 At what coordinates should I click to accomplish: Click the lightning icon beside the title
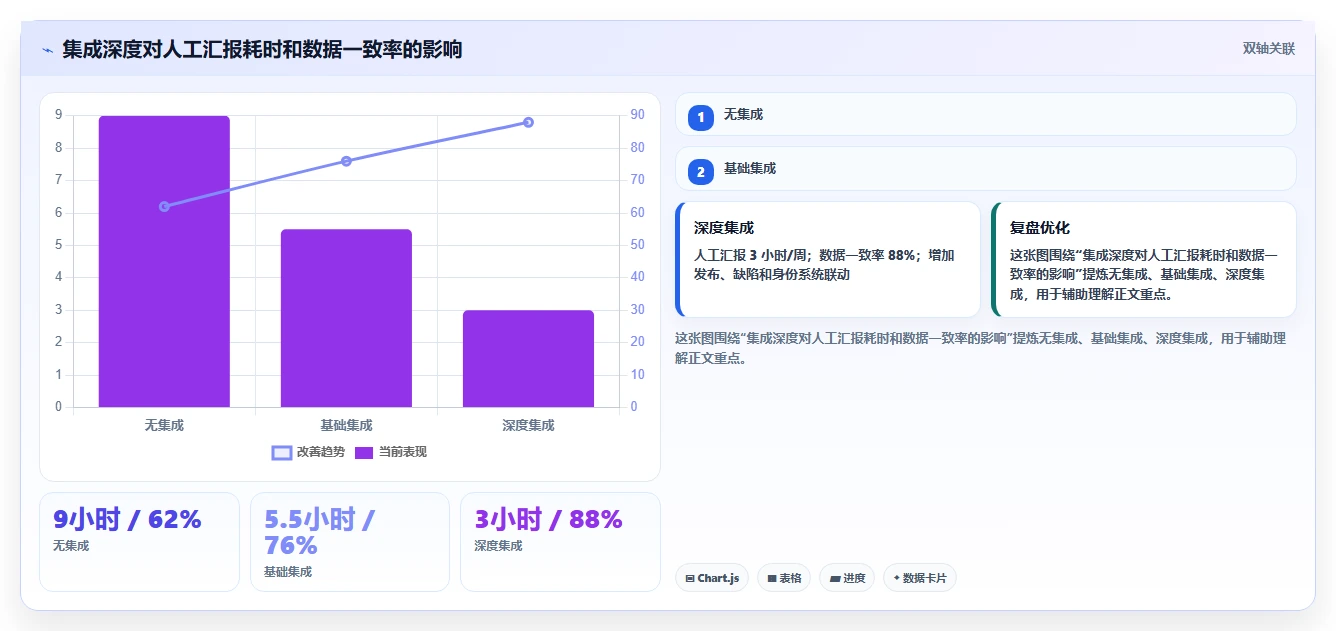[x=47, y=49]
